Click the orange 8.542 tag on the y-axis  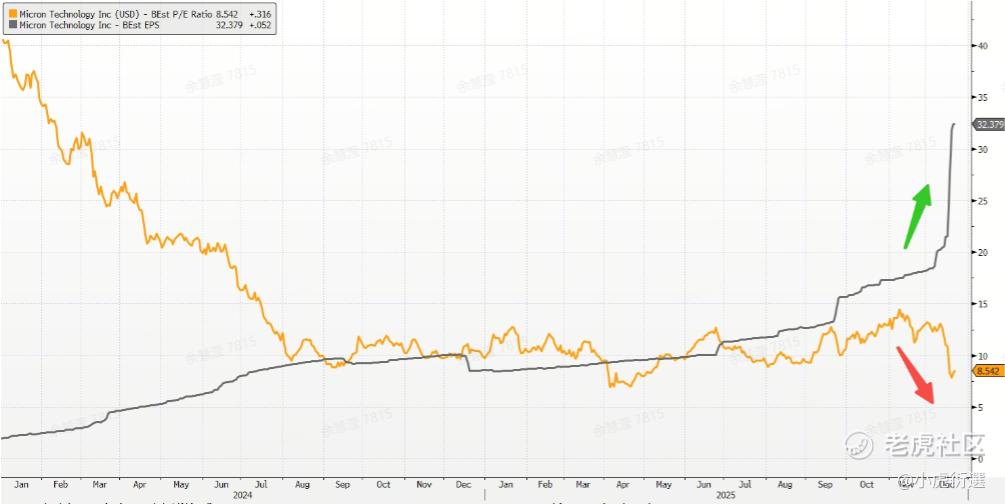988,371
